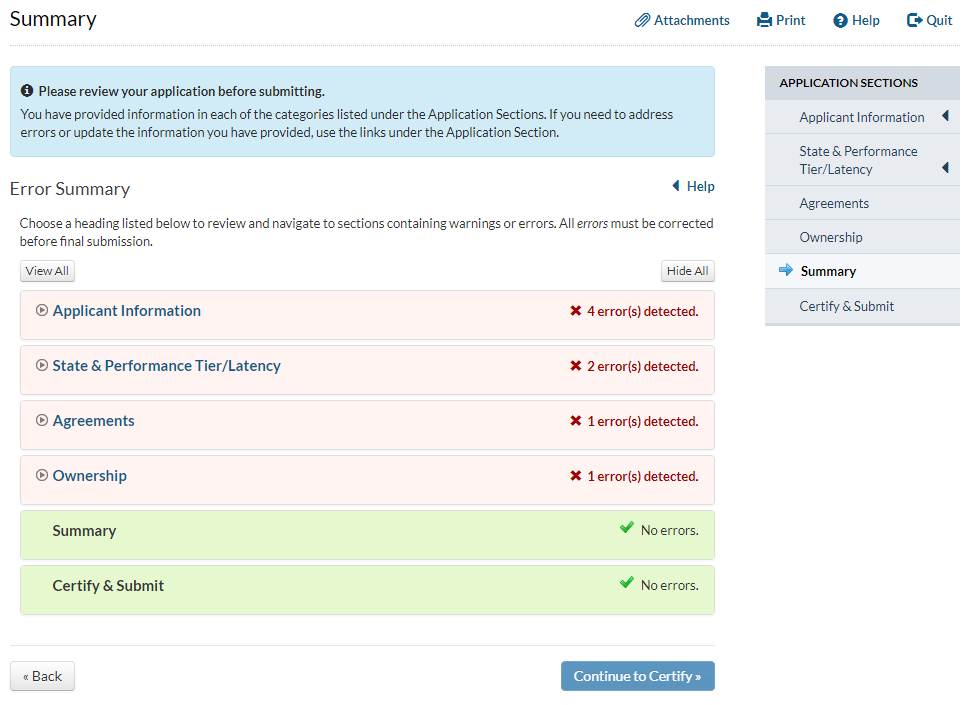Click the info icon in review notice

click(x=27, y=91)
